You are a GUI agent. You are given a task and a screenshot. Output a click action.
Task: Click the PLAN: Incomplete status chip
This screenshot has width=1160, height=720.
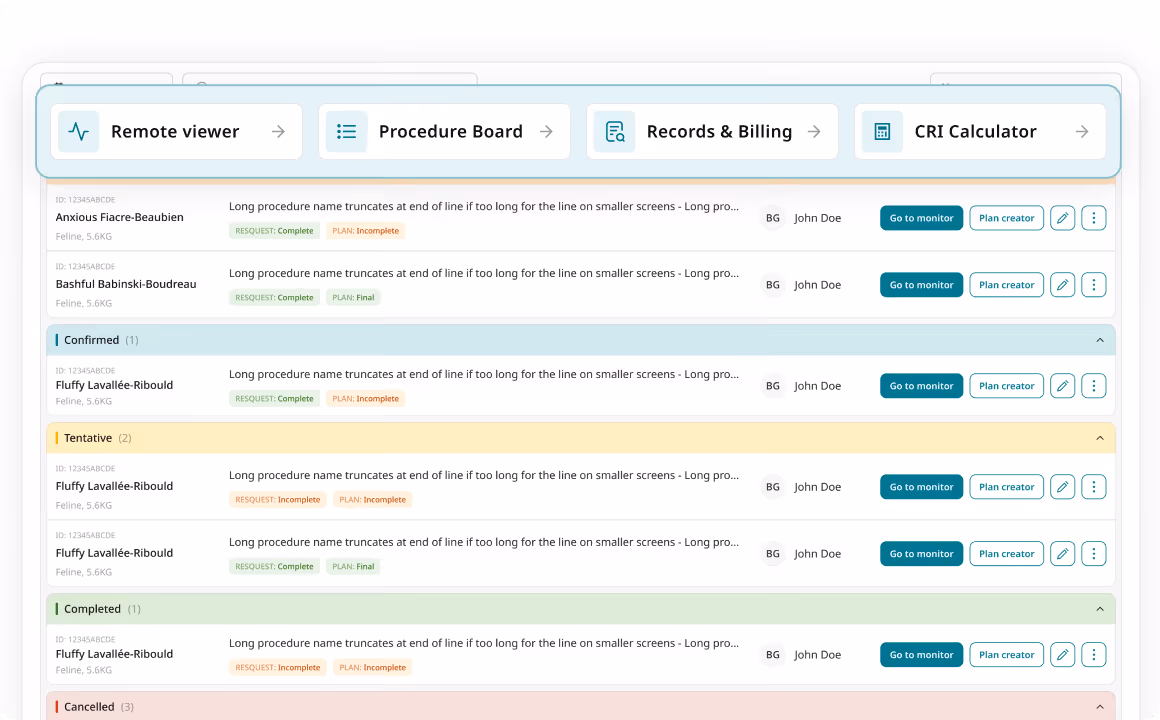point(366,230)
